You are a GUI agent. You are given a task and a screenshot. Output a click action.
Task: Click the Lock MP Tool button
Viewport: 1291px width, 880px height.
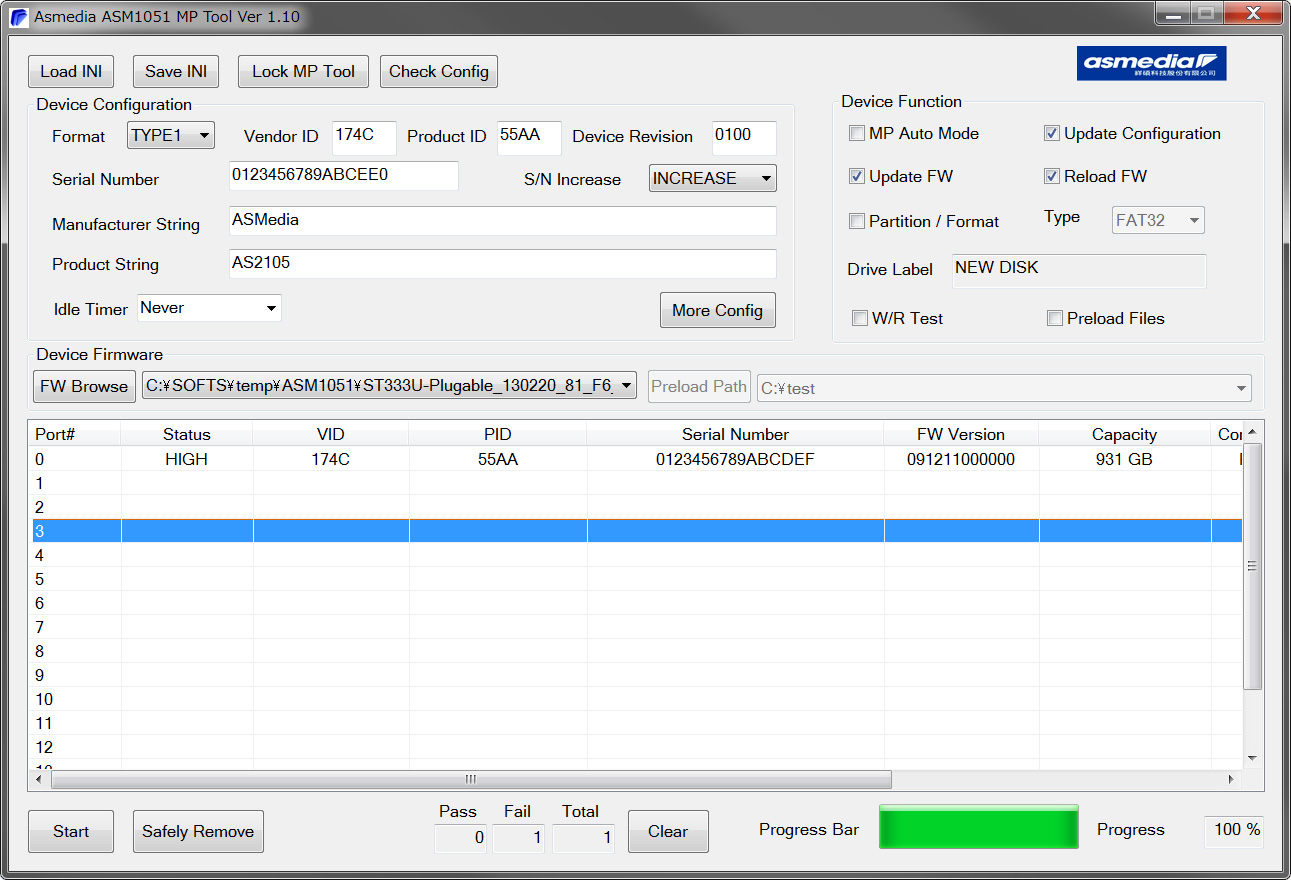tap(303, 71)
